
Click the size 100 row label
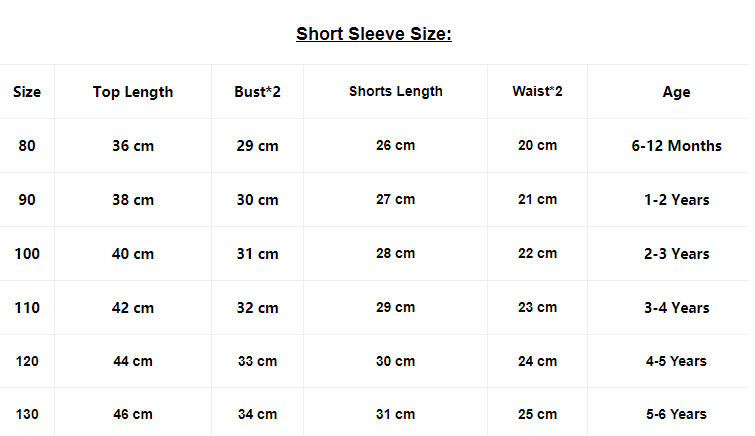point(27,254)
